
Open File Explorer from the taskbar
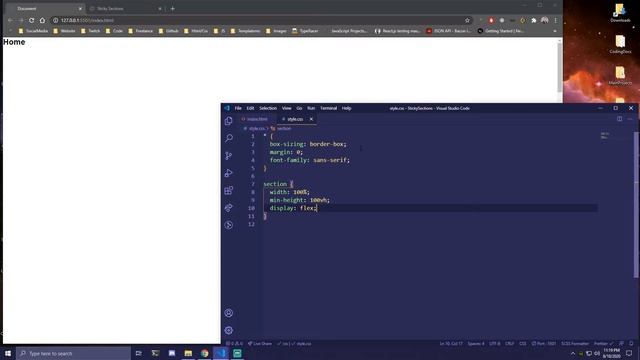[x=188, y=353]
